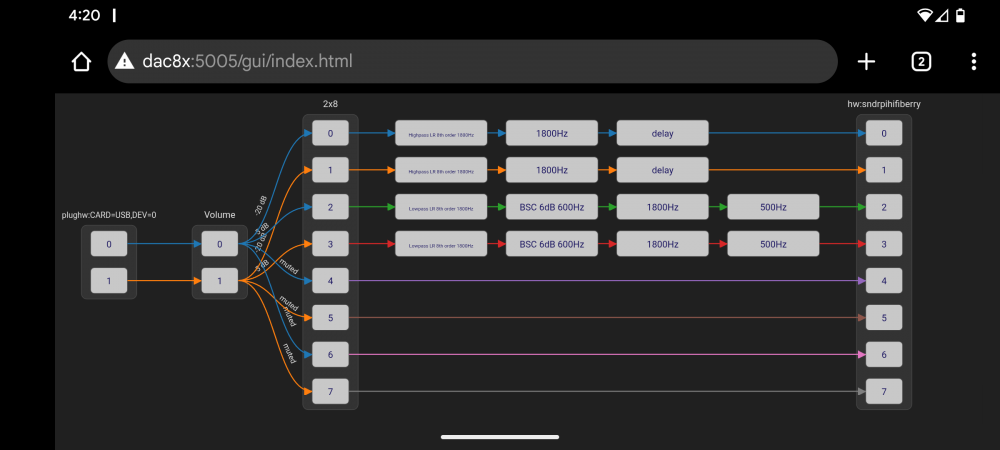This screenshot has width=1000, height=450.
Task: Select the Highpass LR filter on channel 0
Action: [x=441, y=133]
